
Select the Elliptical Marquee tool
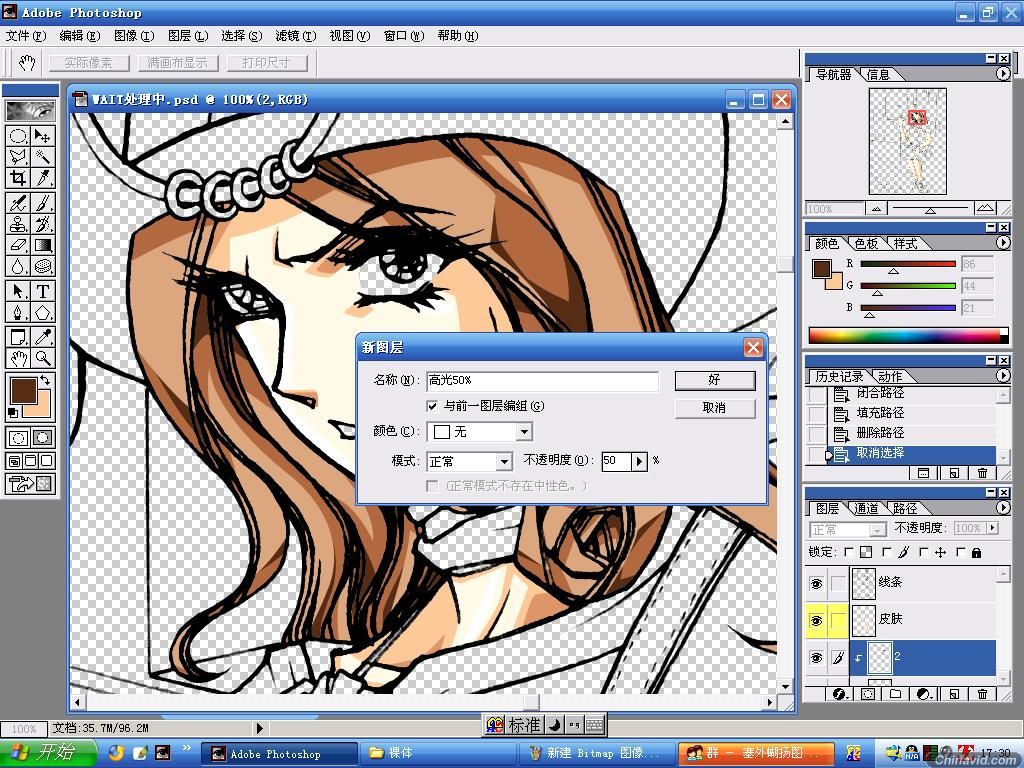(x=18, y=136)
